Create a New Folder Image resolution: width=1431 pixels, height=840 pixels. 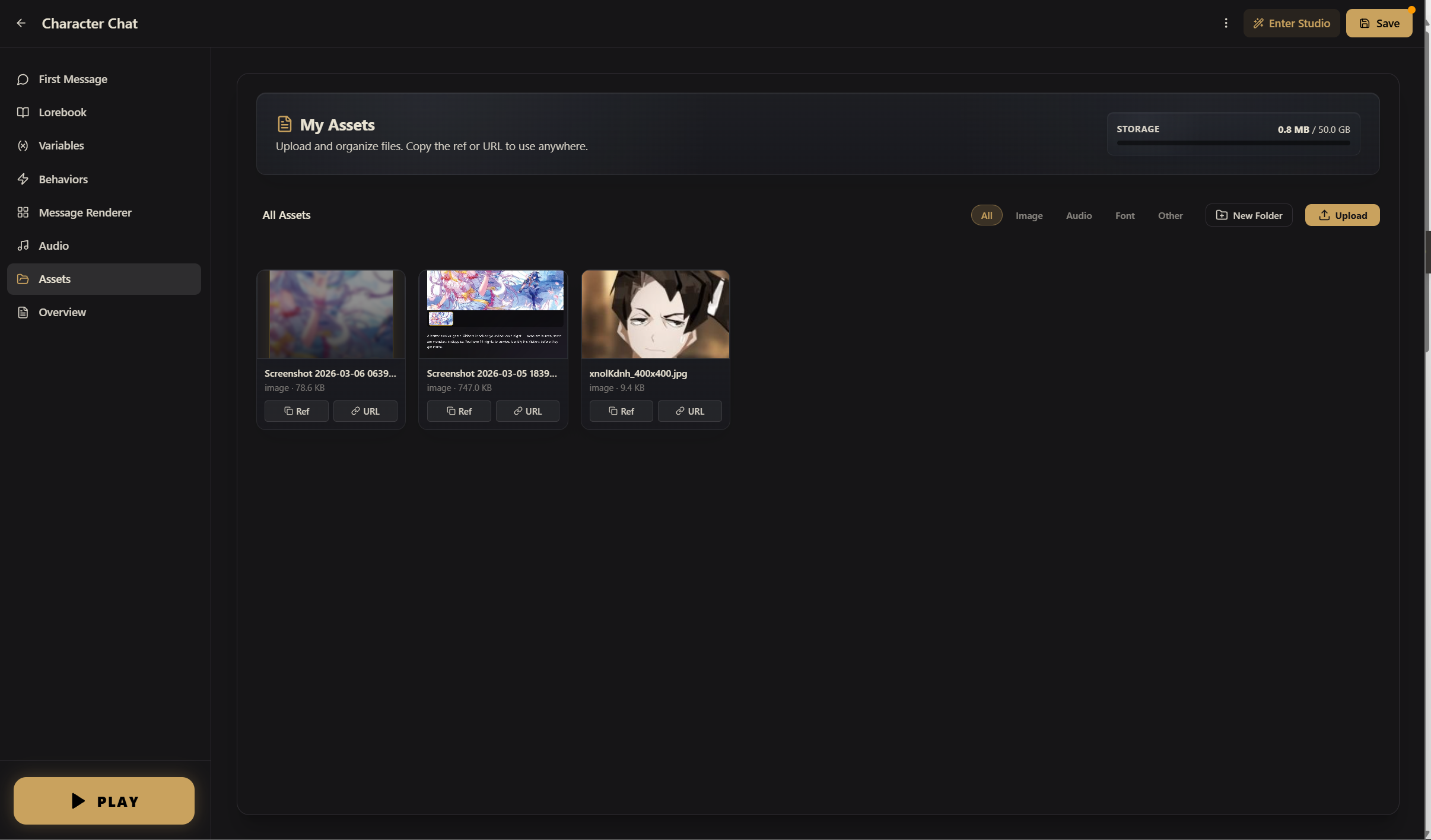pyautogui.click(x=1249, y=215)
